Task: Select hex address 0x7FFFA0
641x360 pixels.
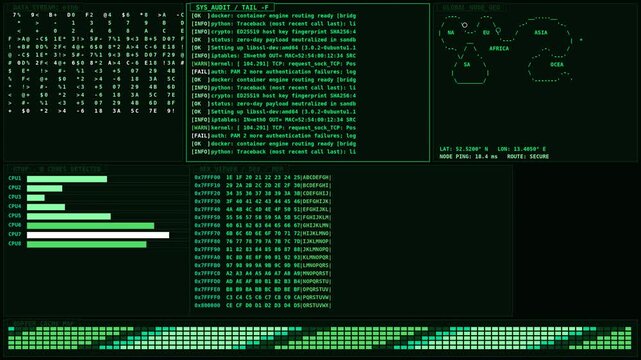Action: tap(207, 257)
